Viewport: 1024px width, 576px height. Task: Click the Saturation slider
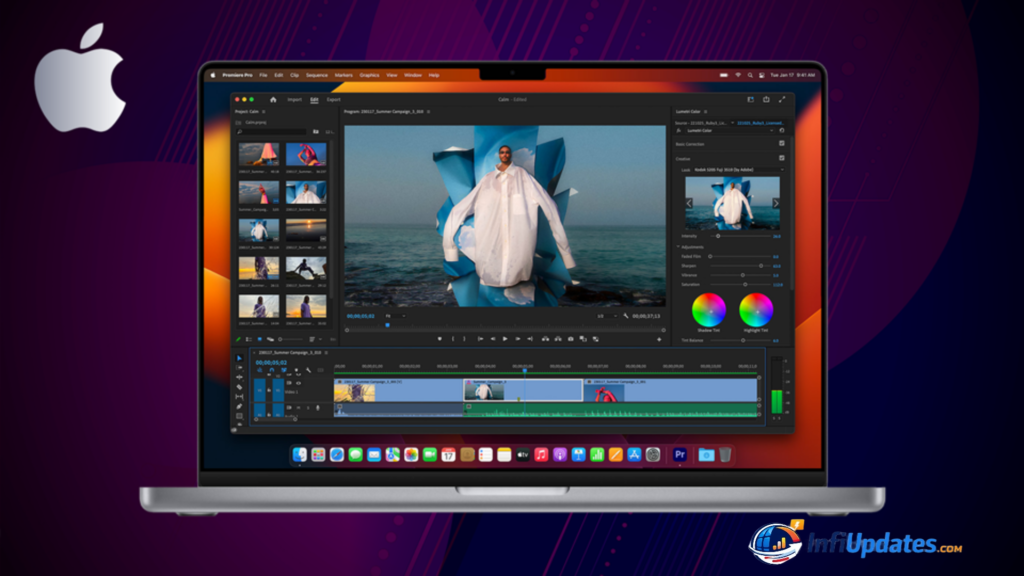pyautogui.click(x=743, y=285)
